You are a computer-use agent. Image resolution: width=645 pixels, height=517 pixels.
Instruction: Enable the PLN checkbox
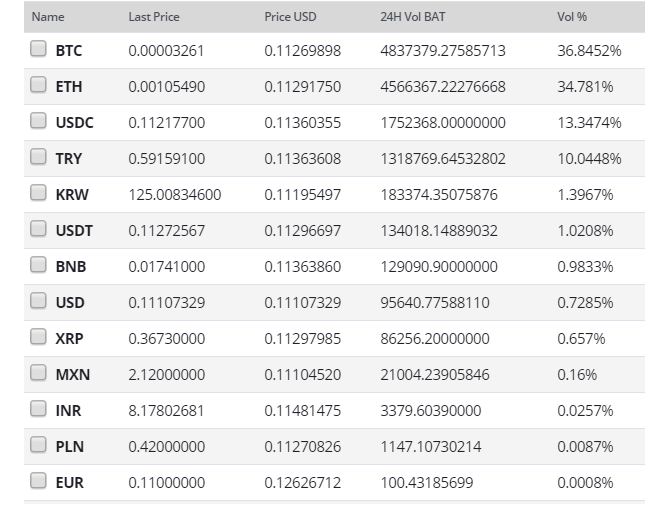pyautogui.click(x=38, y=445)
